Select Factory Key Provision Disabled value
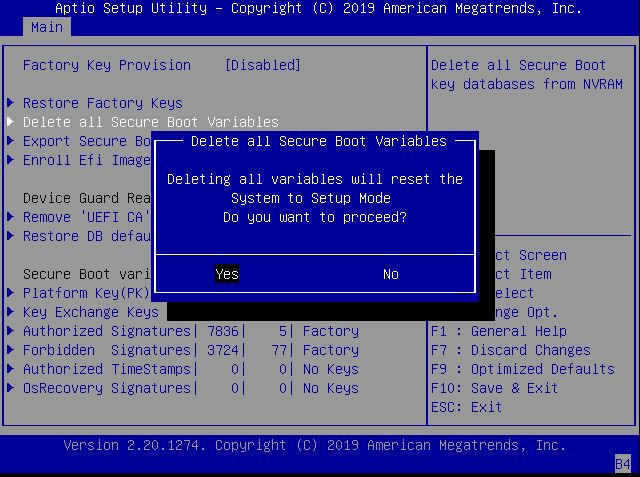The width and height of the screenshot is (640, 477). coord(263,65)
